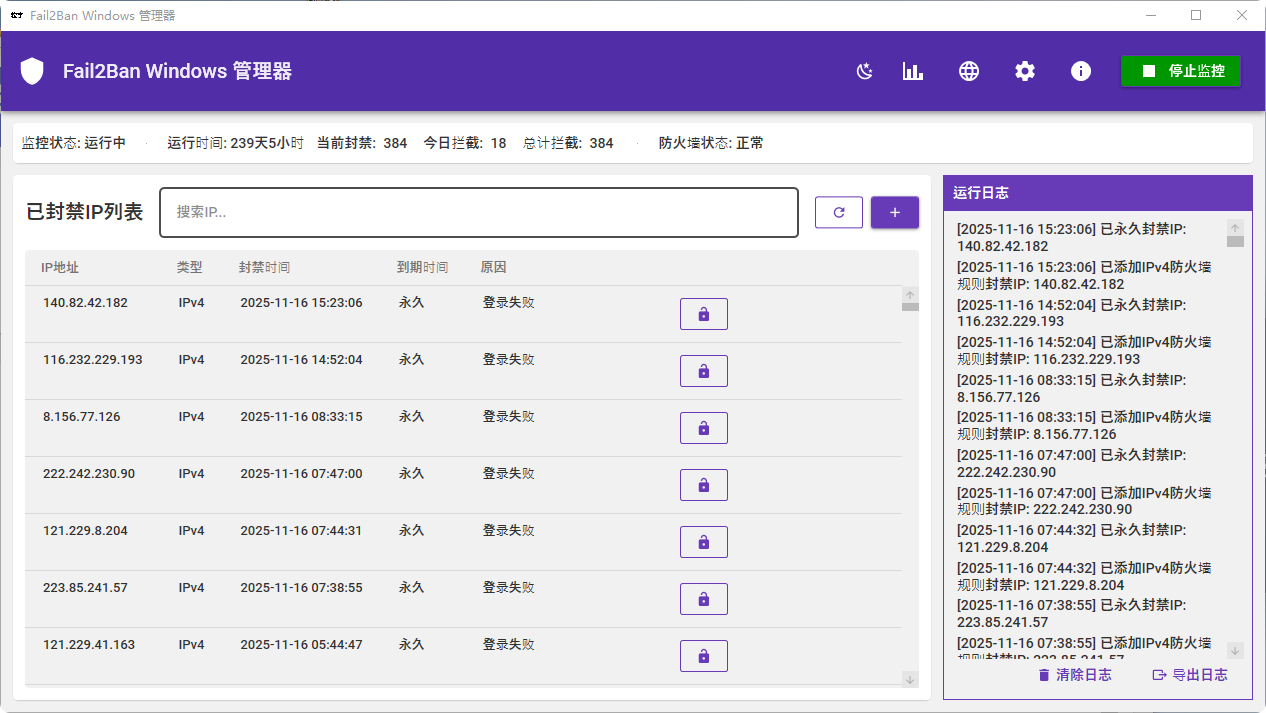Unban 223.85.241.57 via its lock icon
This screenshot has width=1266, height=713.
(703, 598)
